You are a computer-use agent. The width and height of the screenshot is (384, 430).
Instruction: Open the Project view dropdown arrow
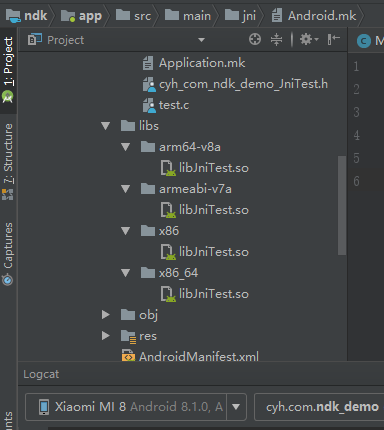[201, 40]
